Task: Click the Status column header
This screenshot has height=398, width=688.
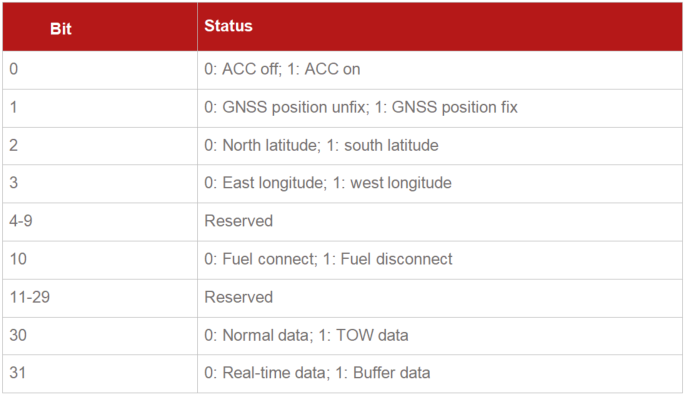Action: (440, 27)
